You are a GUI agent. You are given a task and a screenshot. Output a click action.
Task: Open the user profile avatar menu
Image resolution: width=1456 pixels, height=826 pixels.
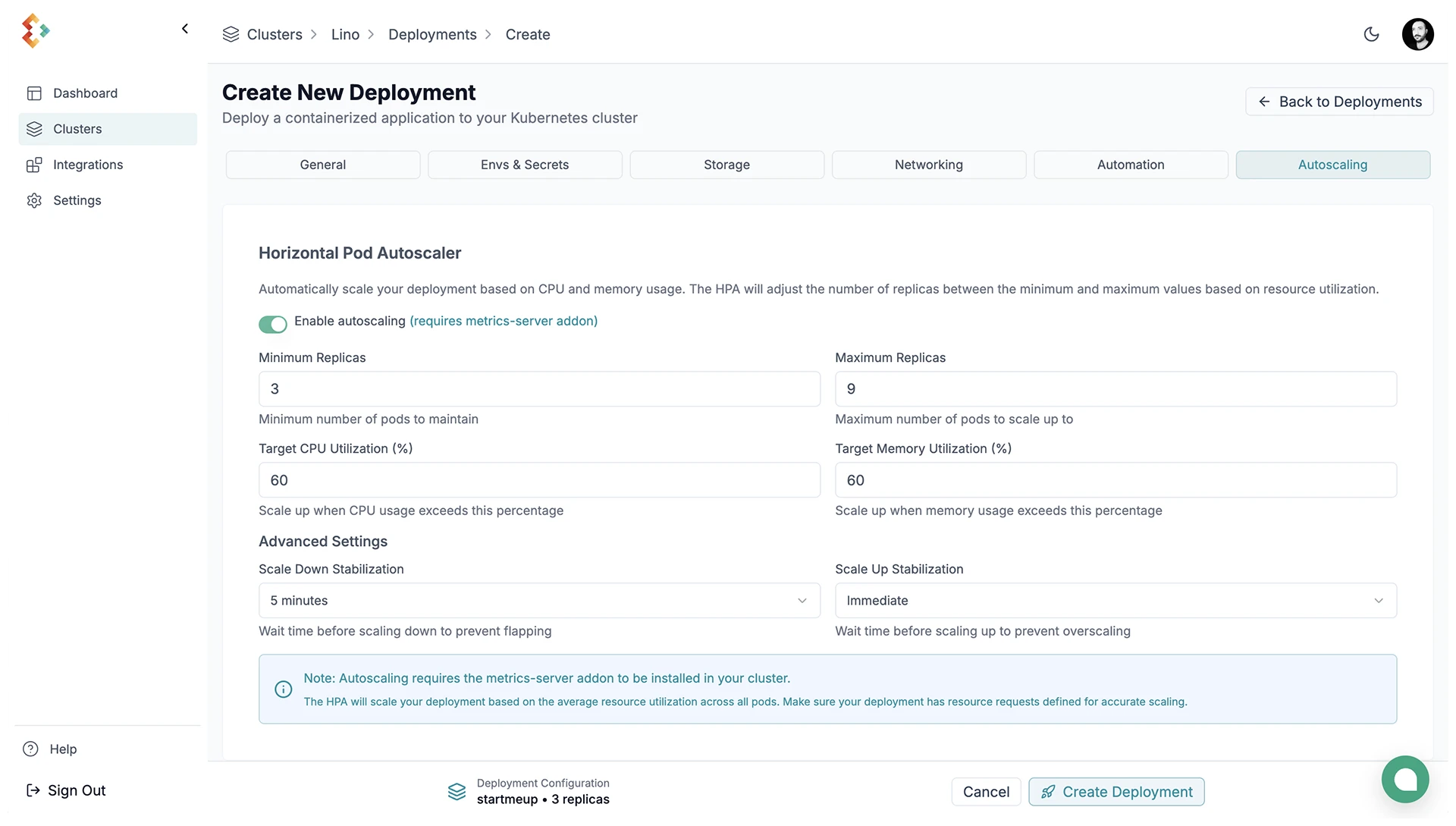pyautogui.click(x=1417, y=34)
